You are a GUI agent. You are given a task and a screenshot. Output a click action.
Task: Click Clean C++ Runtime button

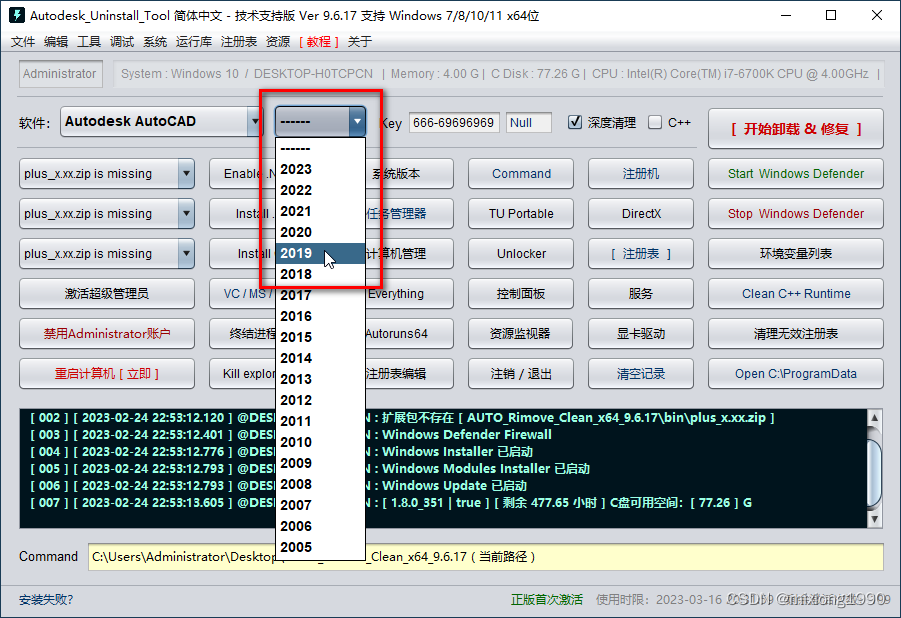pyautogui.click(x=796, y=293)
